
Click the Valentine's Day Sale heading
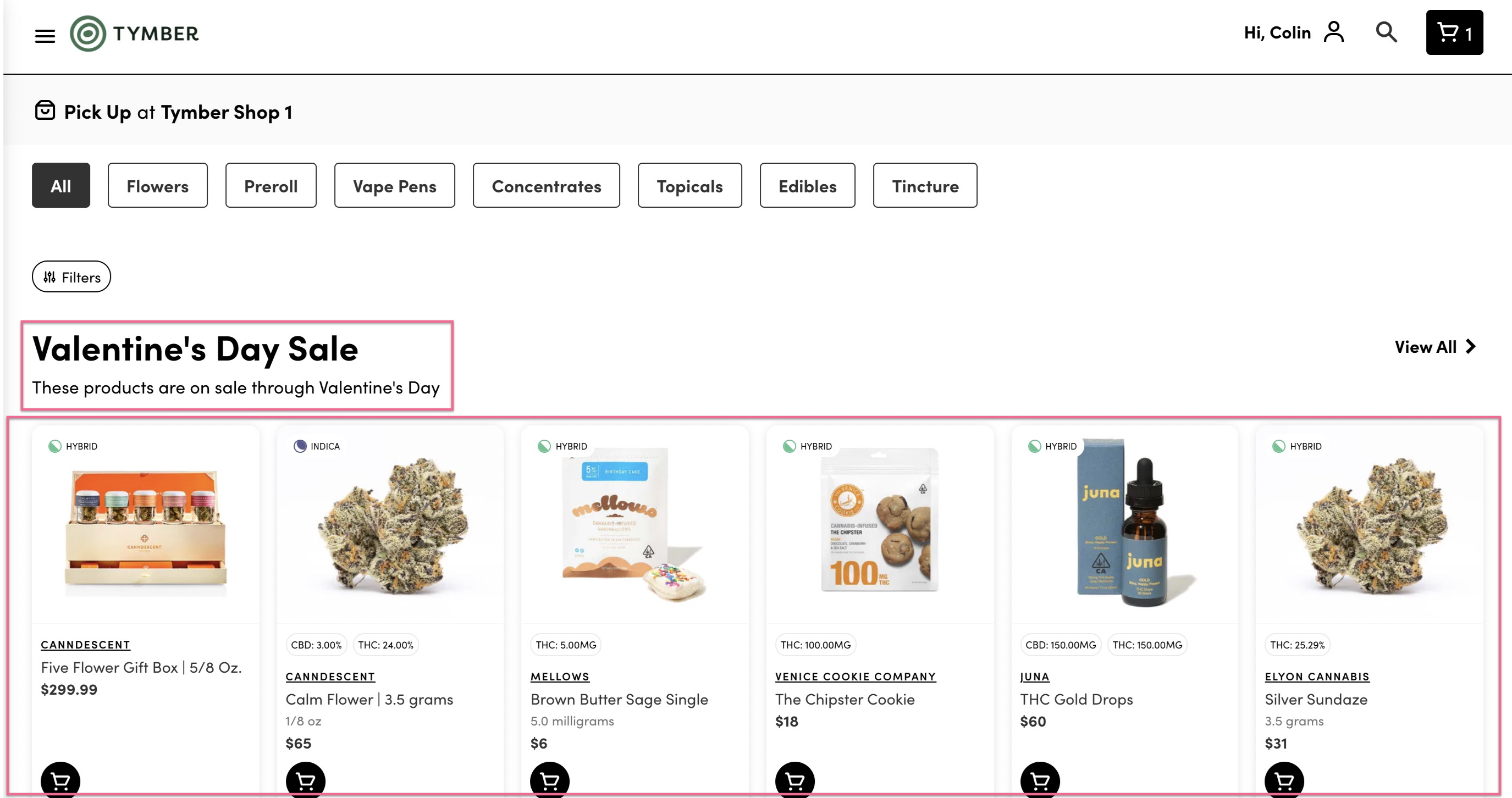pyautogui.click(x=195, y=349)
